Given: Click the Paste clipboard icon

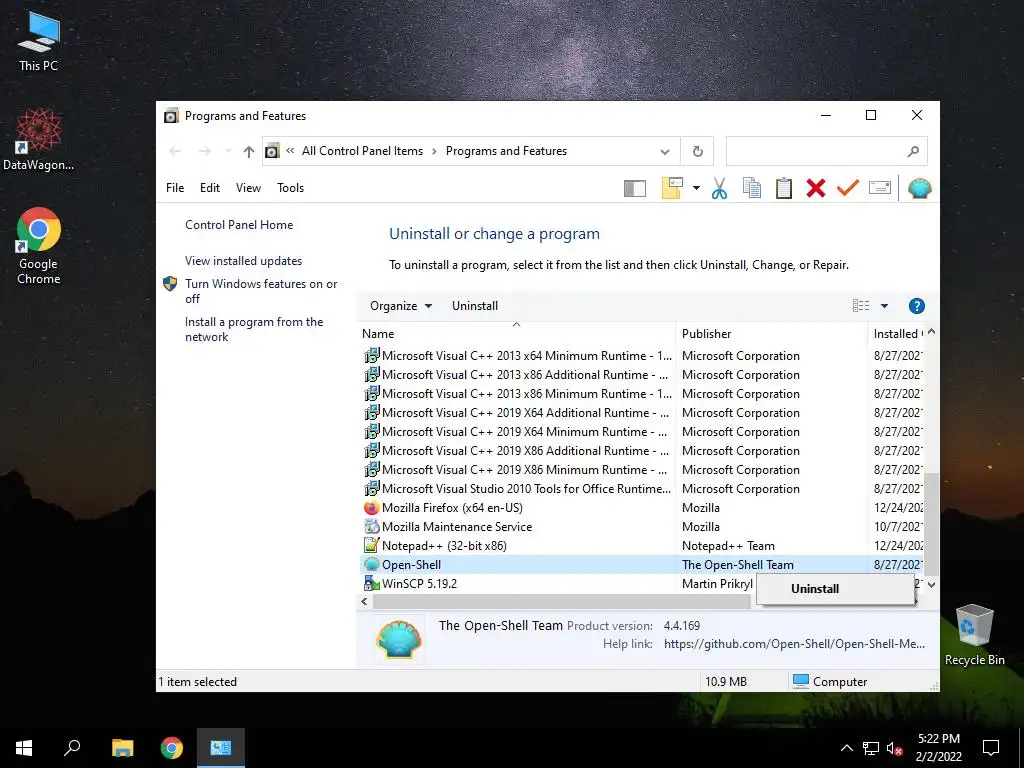Looking at the screenshot, I should tap(784, 188).
